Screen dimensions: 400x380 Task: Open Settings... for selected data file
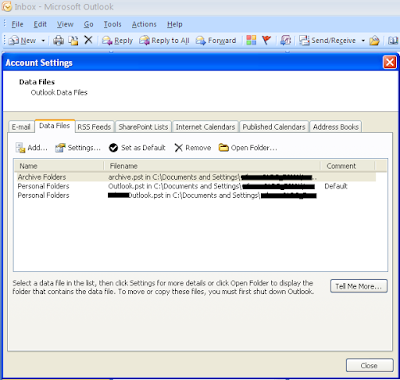78,148
